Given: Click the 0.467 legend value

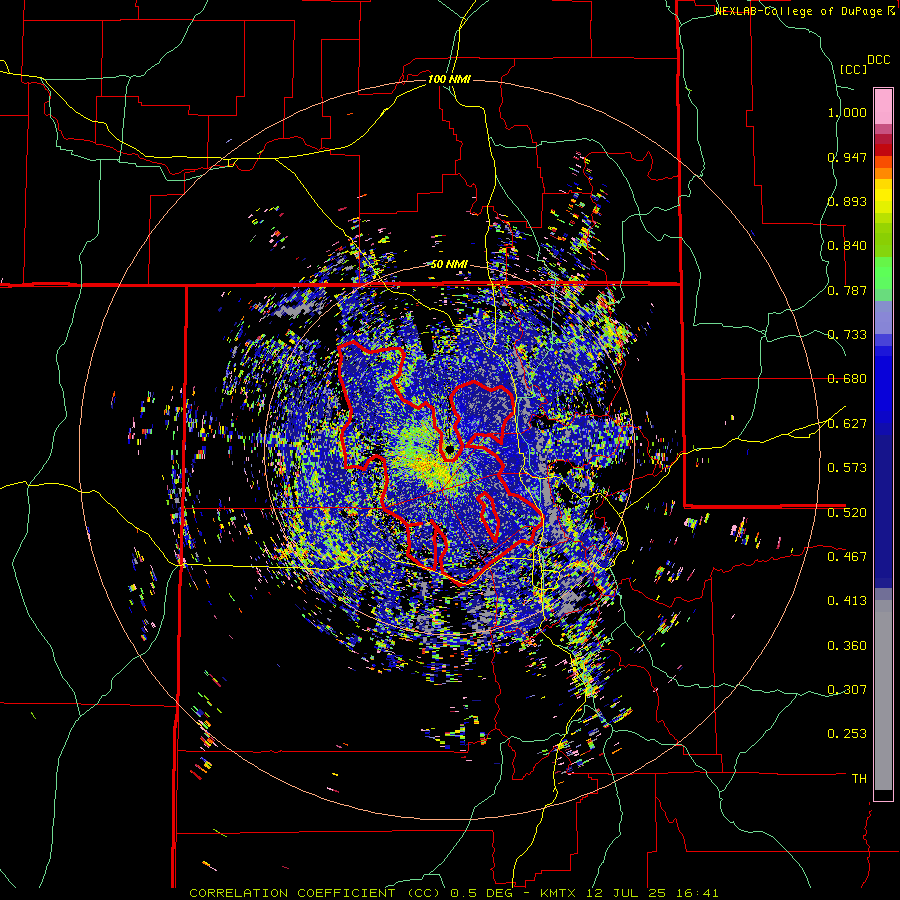Looking at the screenshot, I should (x=847, y=557).
